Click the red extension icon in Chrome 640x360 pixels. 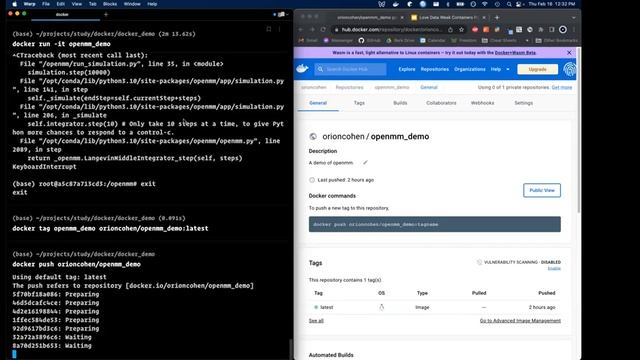475,29
